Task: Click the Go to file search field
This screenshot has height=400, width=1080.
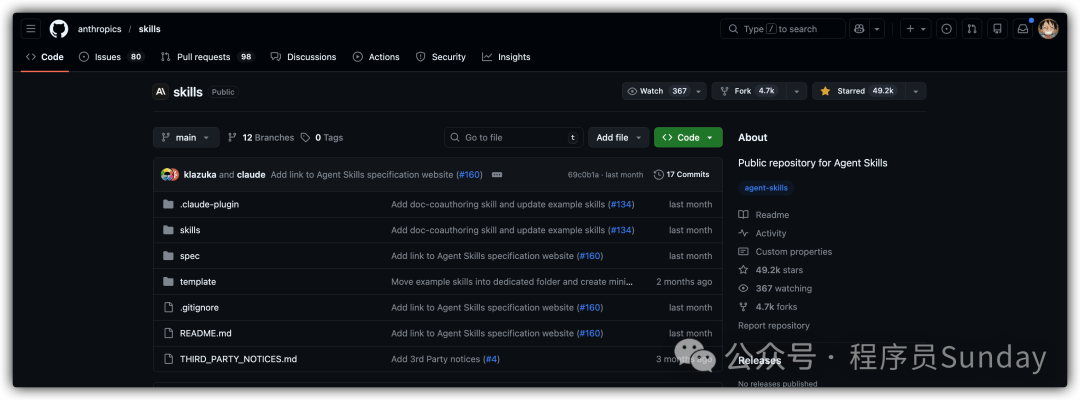Action: pyautogui.click(x=514, y=138)
